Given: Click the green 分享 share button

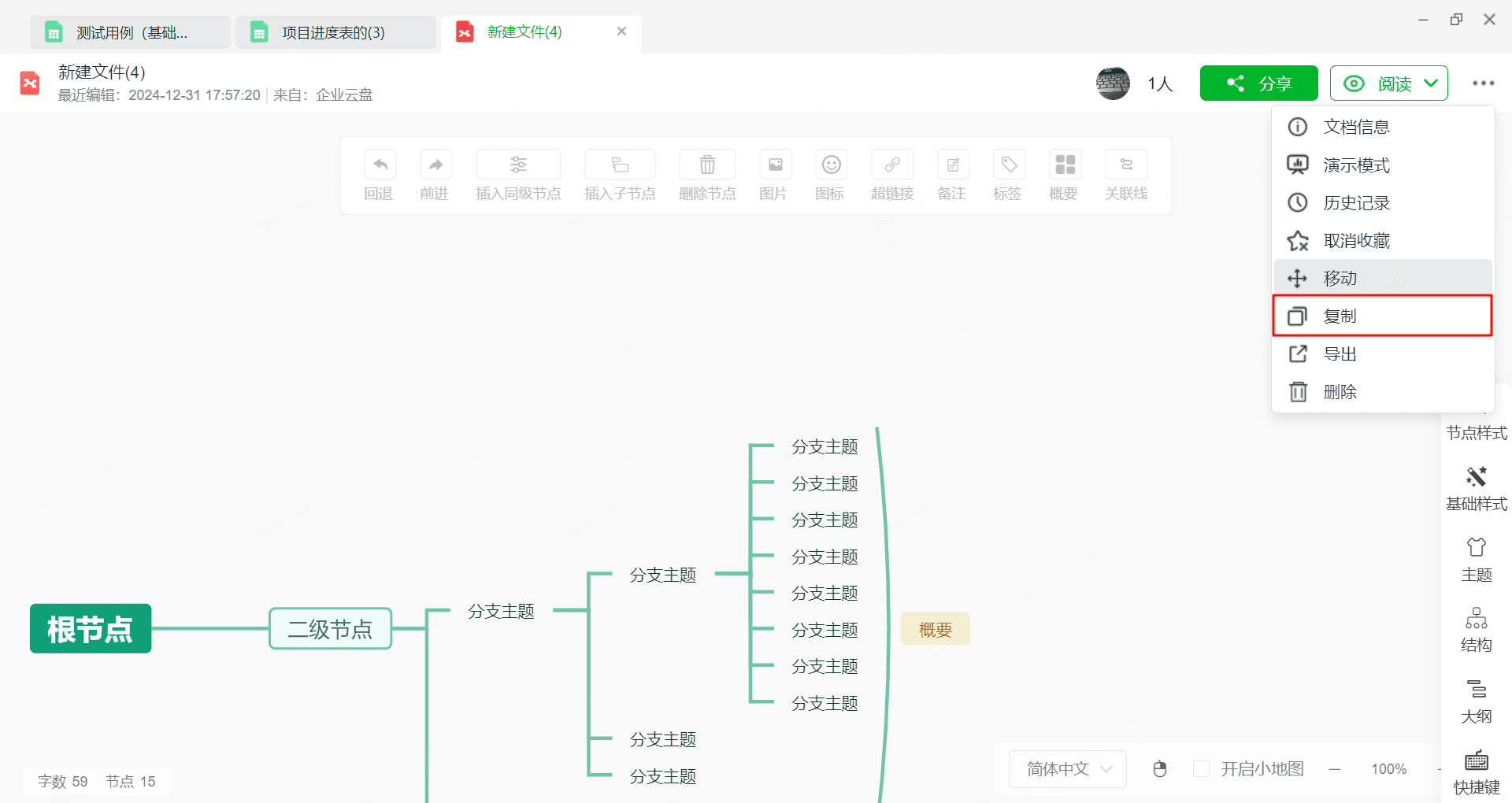Looking at the screenshot, I should 1258,83.
